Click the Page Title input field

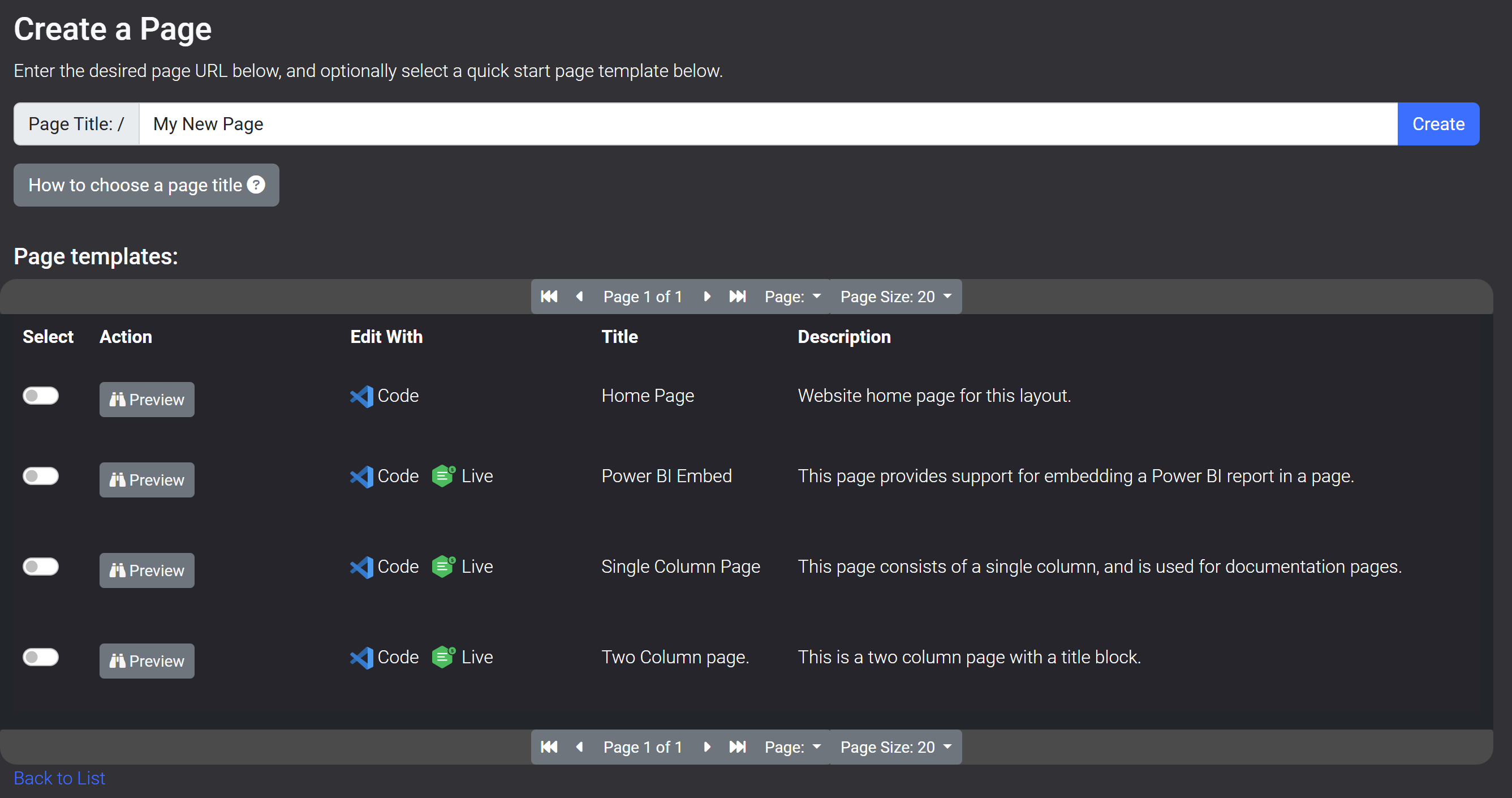tap(768, 124)
